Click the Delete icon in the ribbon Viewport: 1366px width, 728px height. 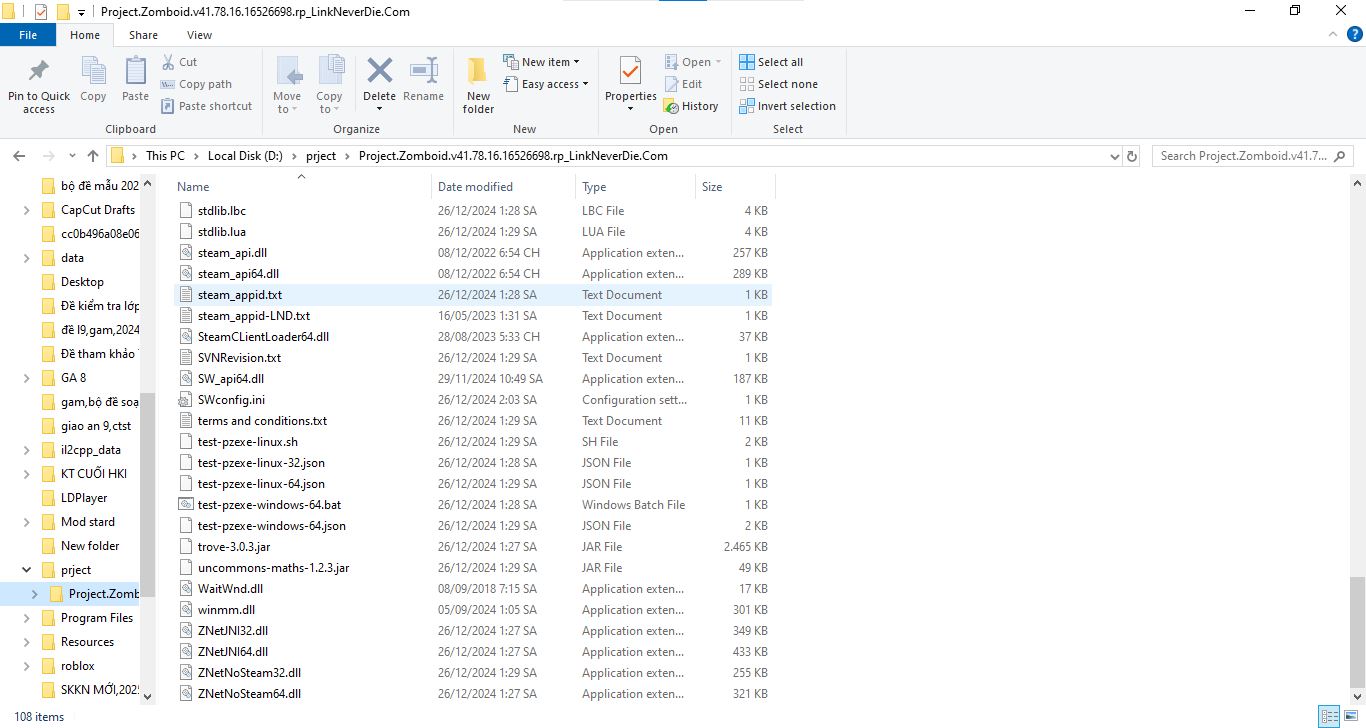(x=379, y=71)
